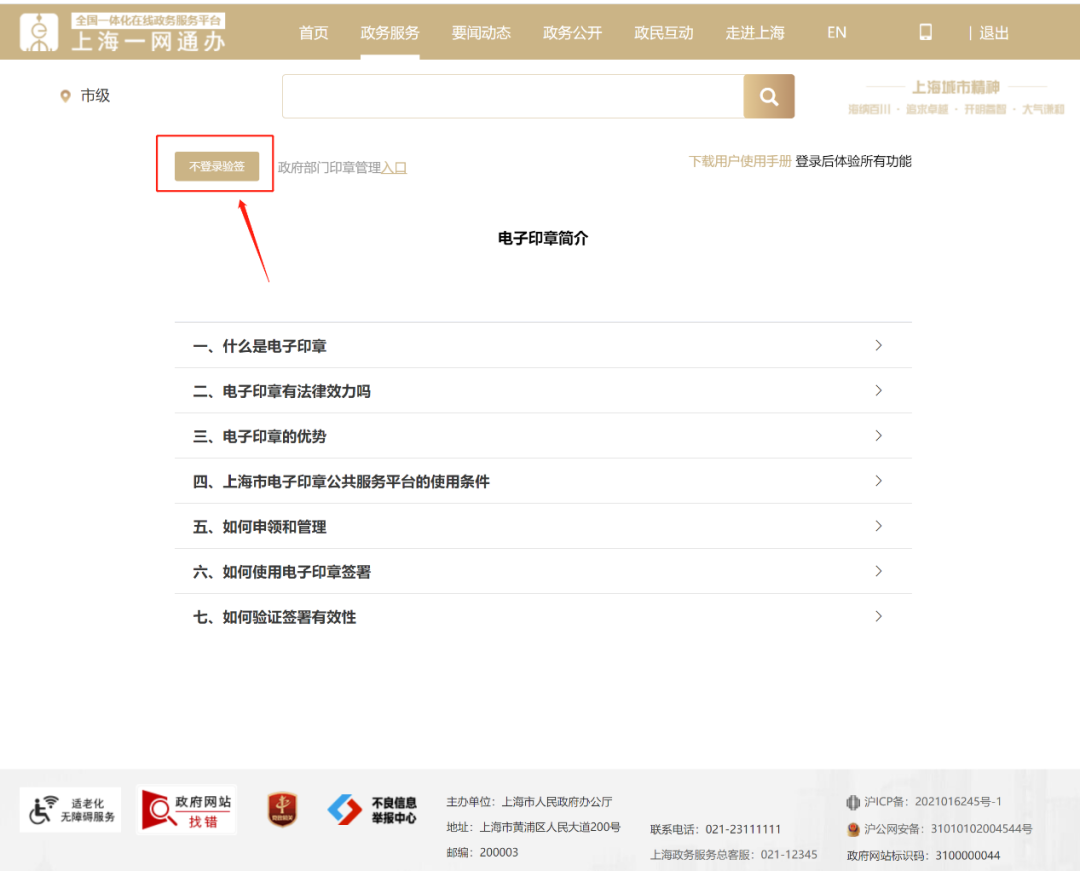
Task: Open the mobile version via phone icon
Action: coord(925,31)
